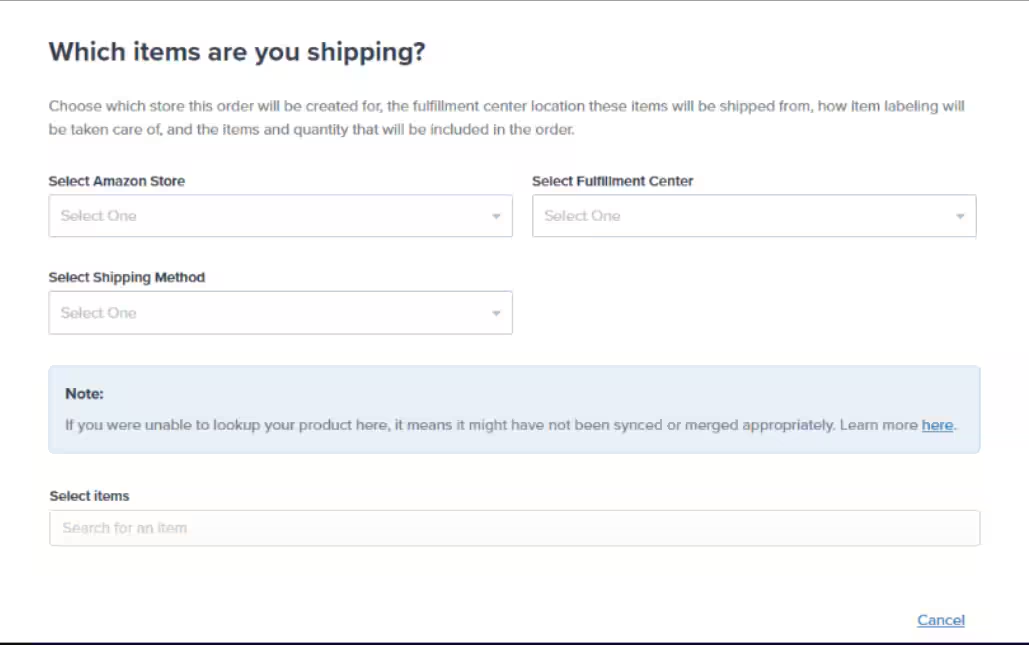Click the 'Select Shipping Method' field label
The height and width of the screenshot is (648, 1029).
(126, 277)
